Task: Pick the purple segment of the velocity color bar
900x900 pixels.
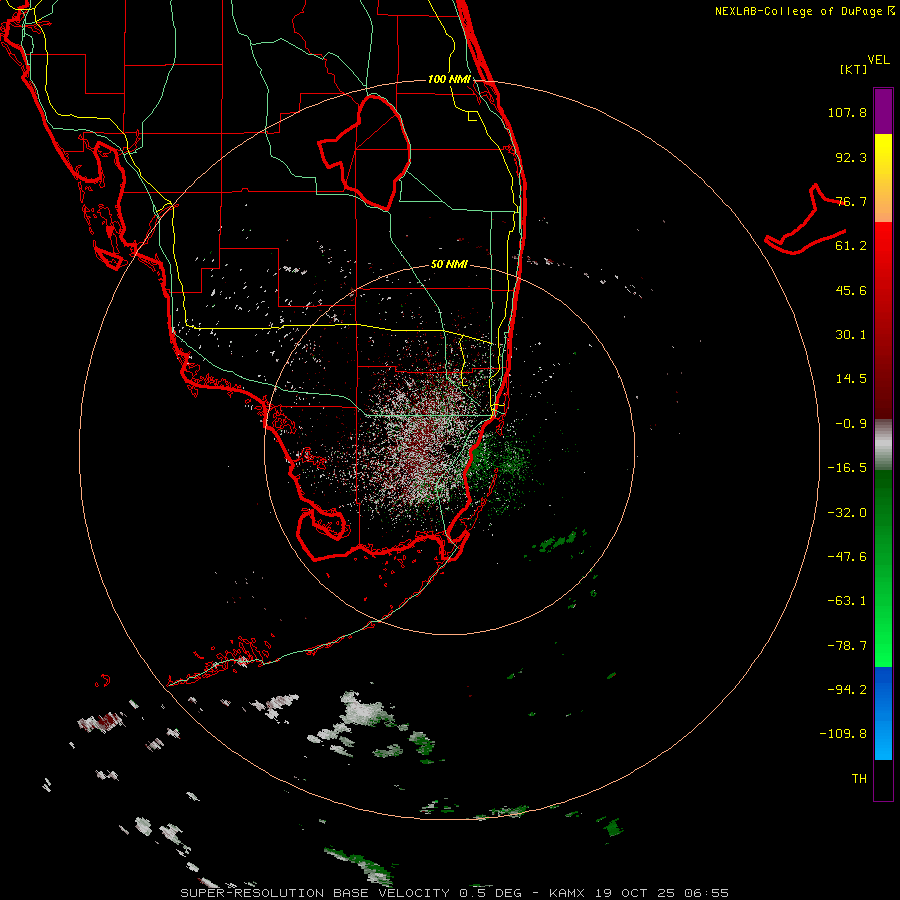Action: pyautogui.click(x=883, y=111)
